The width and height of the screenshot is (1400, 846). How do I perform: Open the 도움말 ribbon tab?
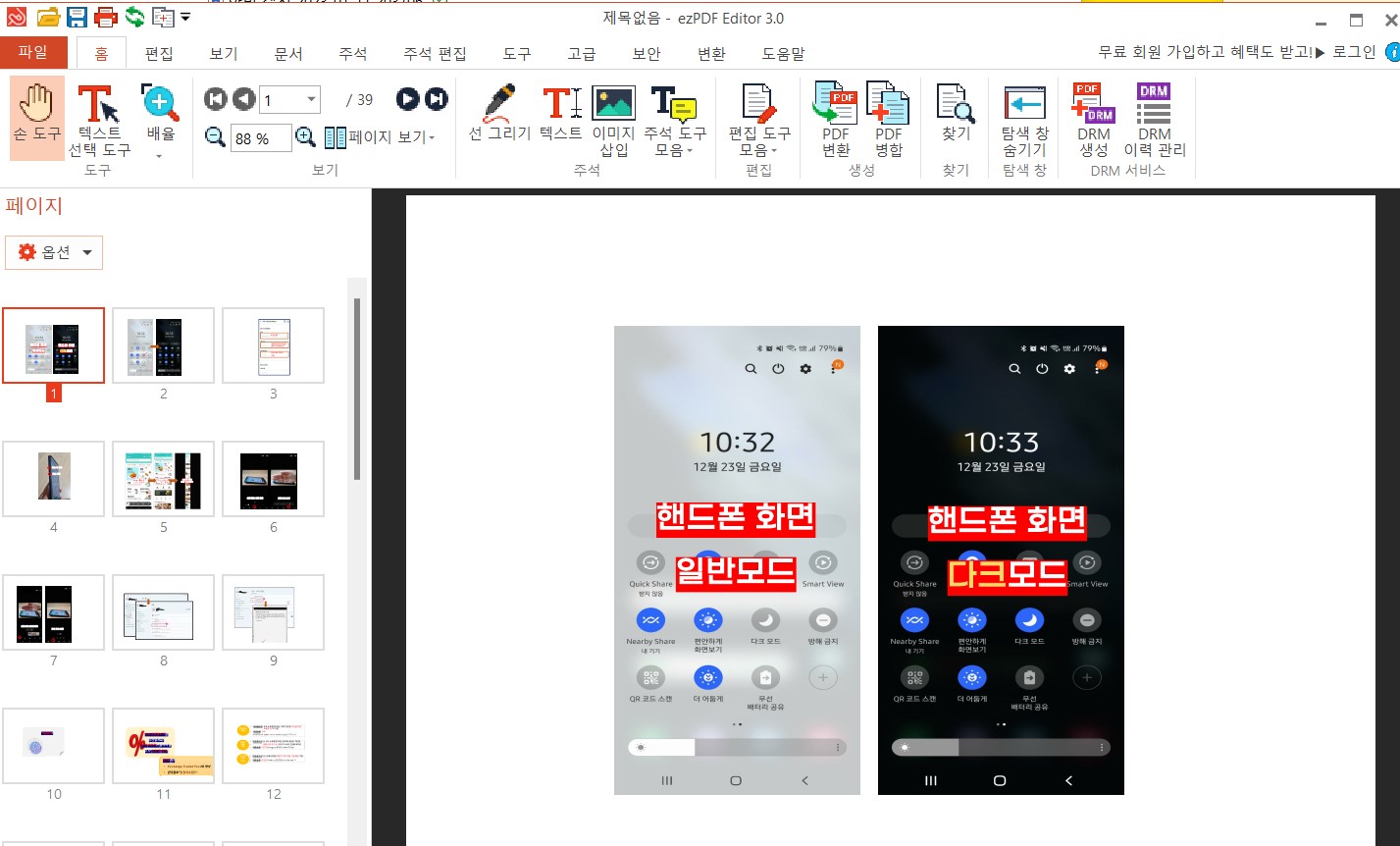click(x=784, y=54)
